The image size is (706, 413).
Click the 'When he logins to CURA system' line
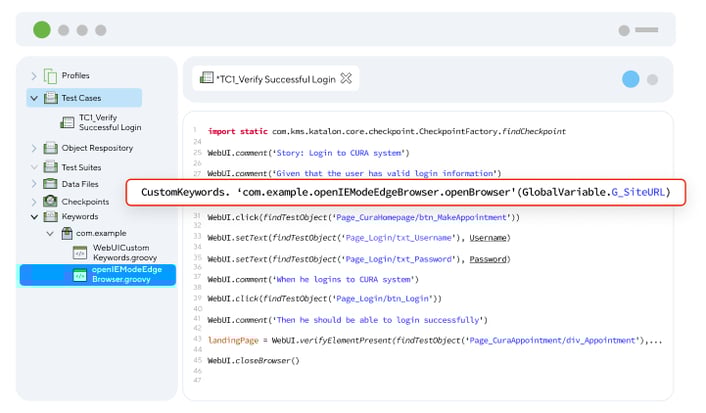point(313,280)
